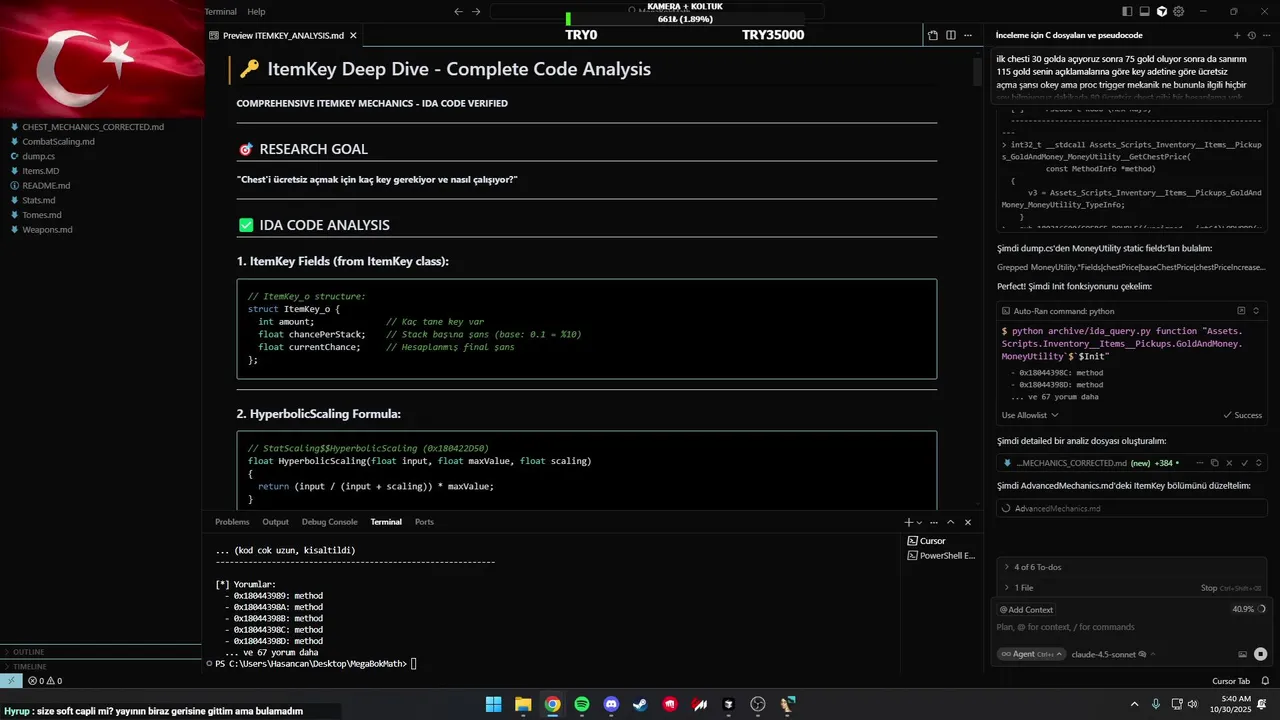The image size is (1280, 720).
Task: Open the new terminal profile dropdown arrow
Action: (919, 522)
